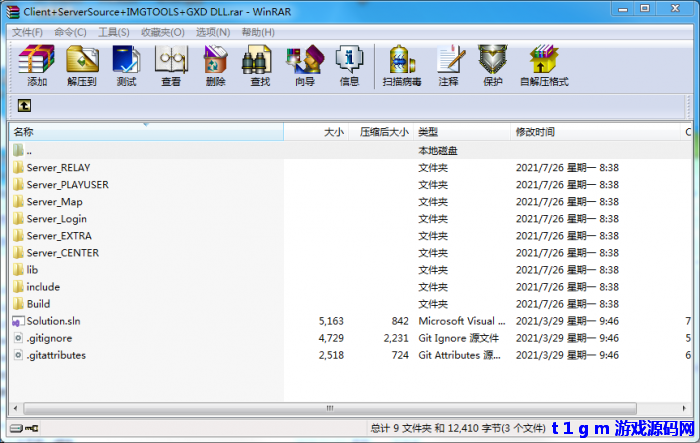Click the 删除 (Delete) toolbar icon
The width and height of the screenshot is (700, 443).
(x=215, y=66)
